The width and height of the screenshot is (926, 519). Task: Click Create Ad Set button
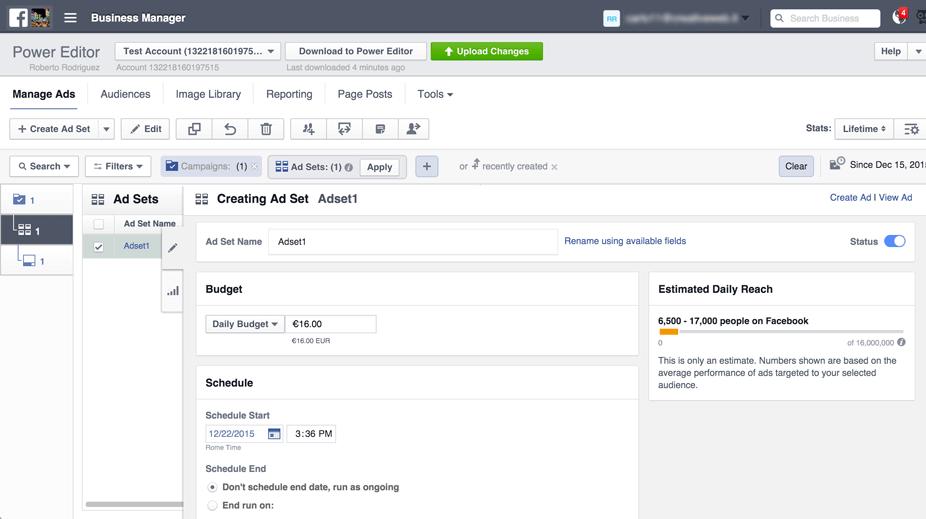[x=54, y=129]
